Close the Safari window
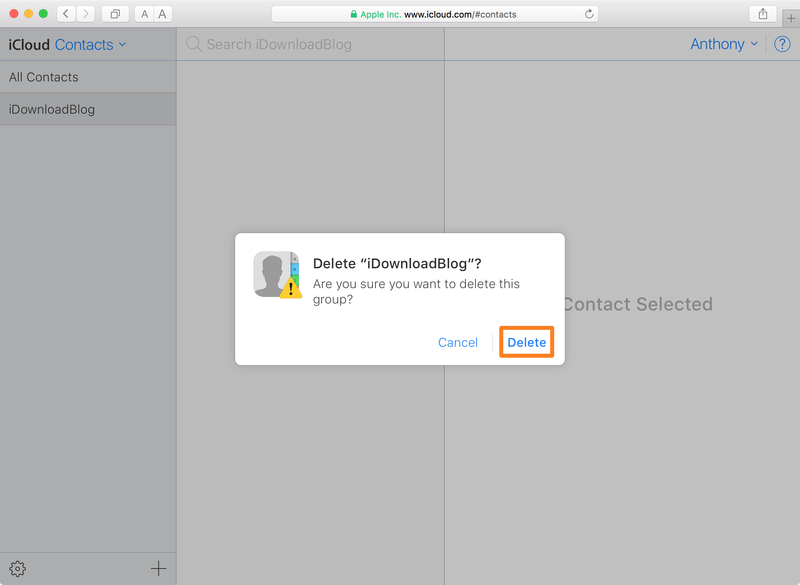 (14, 14)
